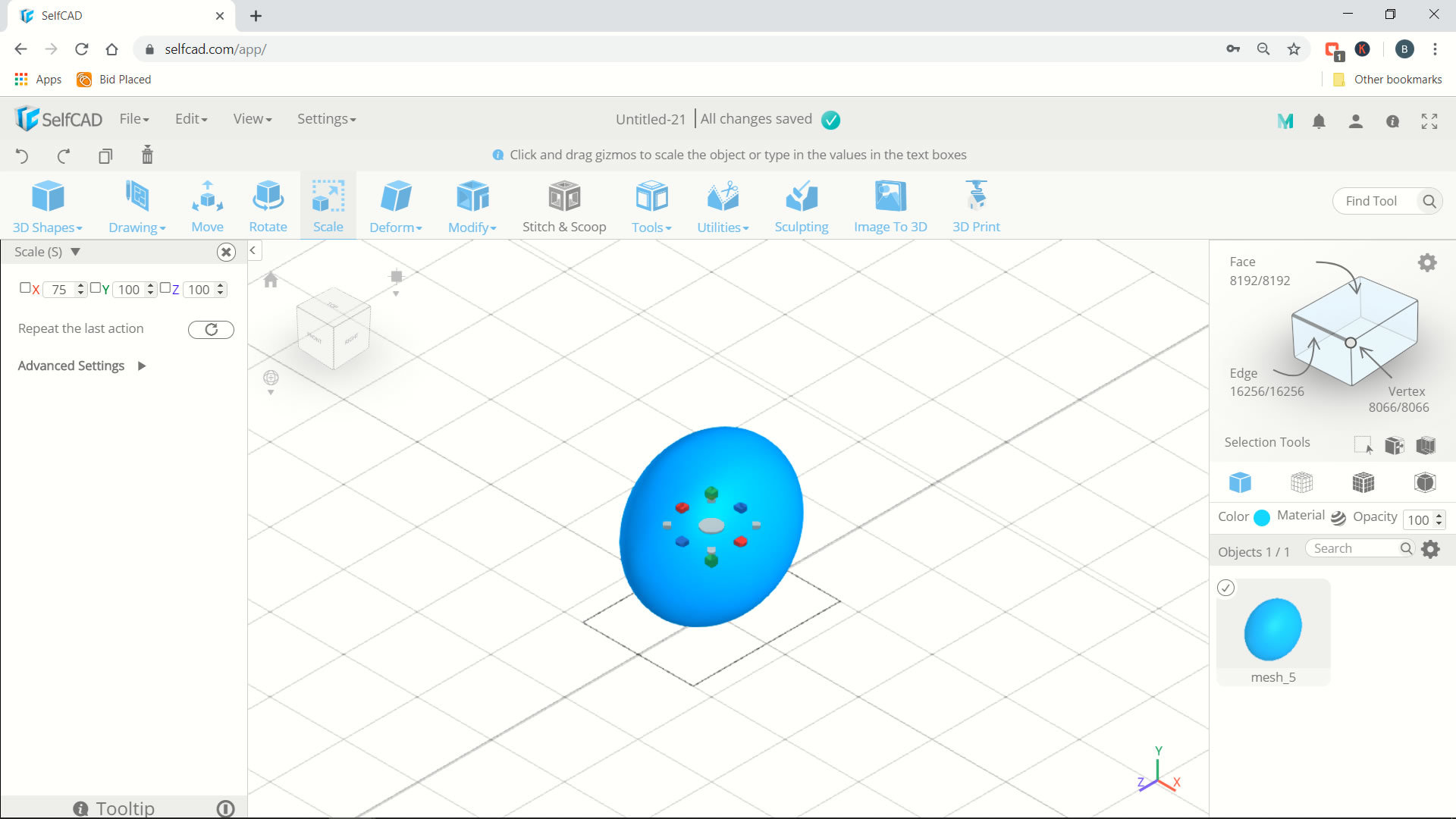Expand the orientation globe dropdown
The height and width of the screenshot is (819, 1456).
coord(271,392)
